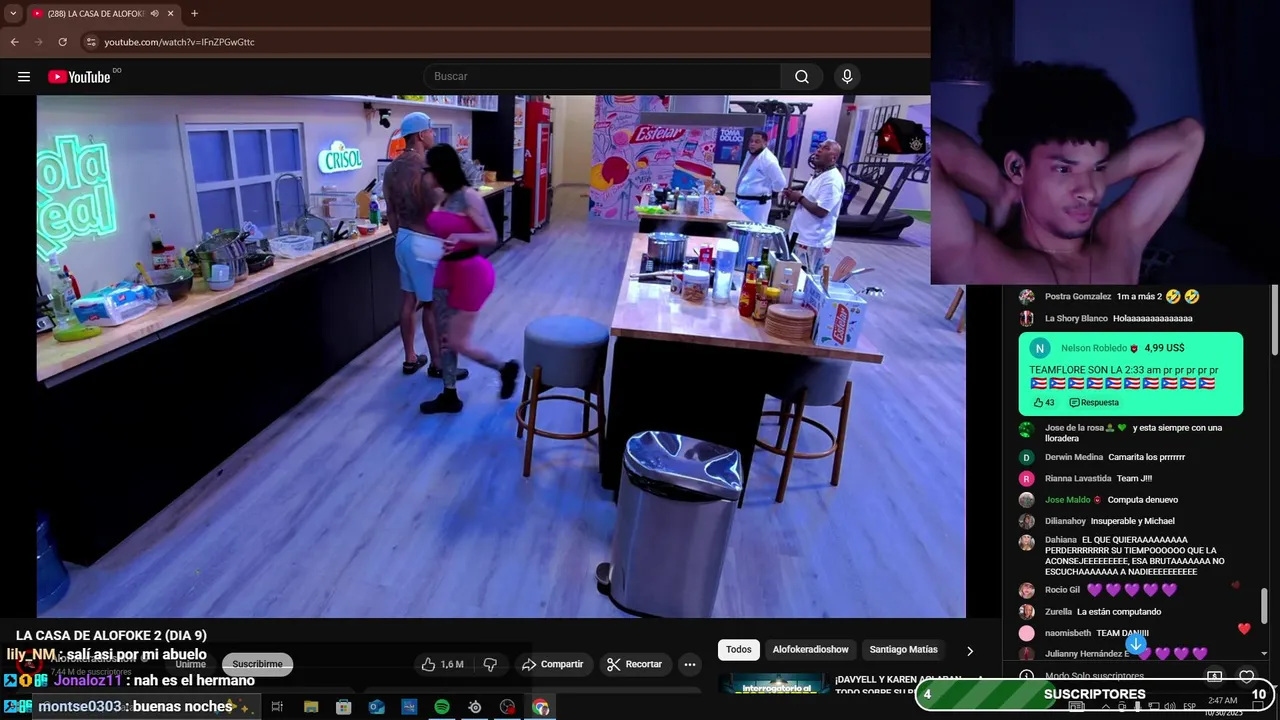
Task: Click the Unirme join button
Action: tap(191, 664)
